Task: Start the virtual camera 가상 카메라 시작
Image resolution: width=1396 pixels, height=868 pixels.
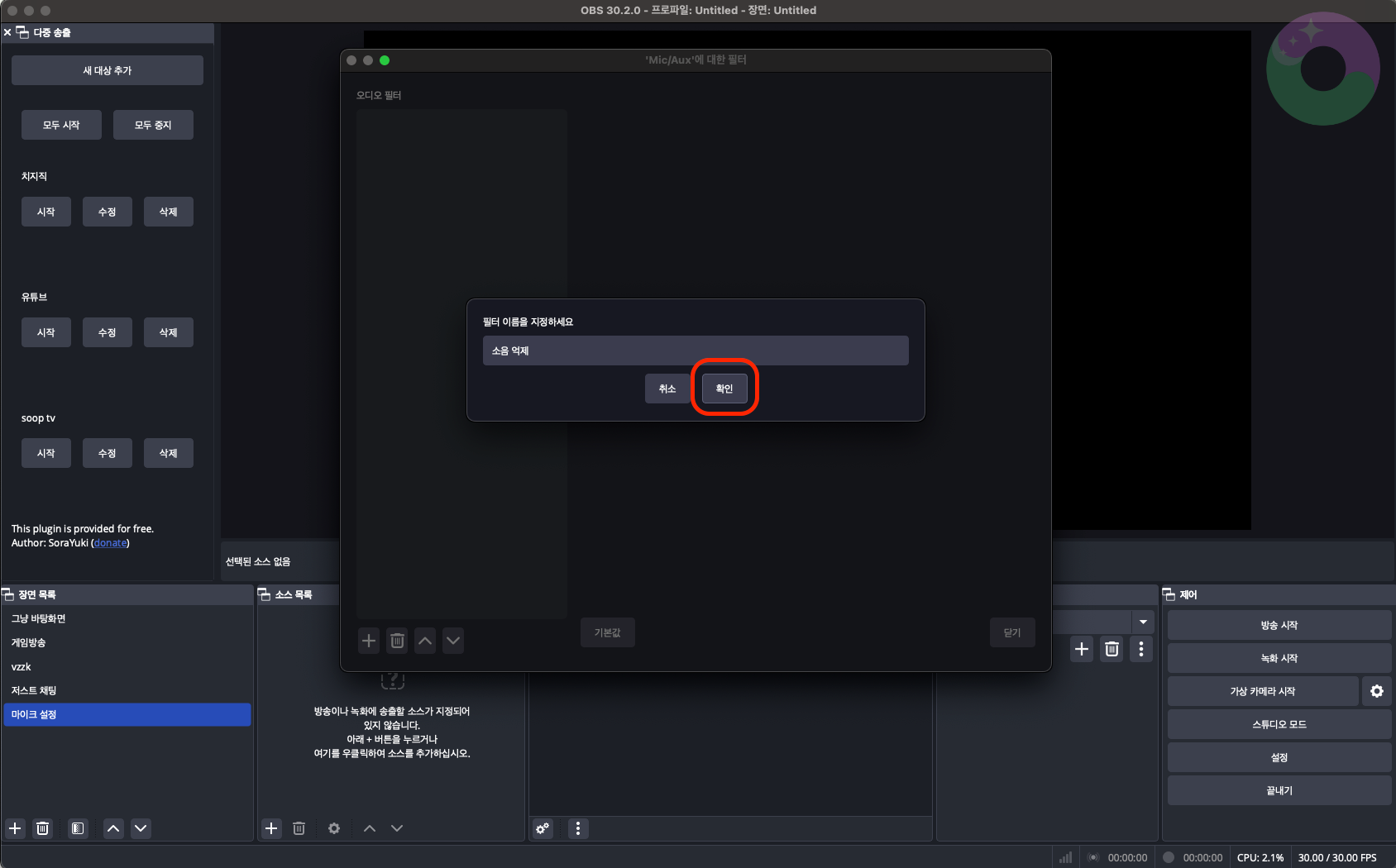Action: tap(1263, 691)
